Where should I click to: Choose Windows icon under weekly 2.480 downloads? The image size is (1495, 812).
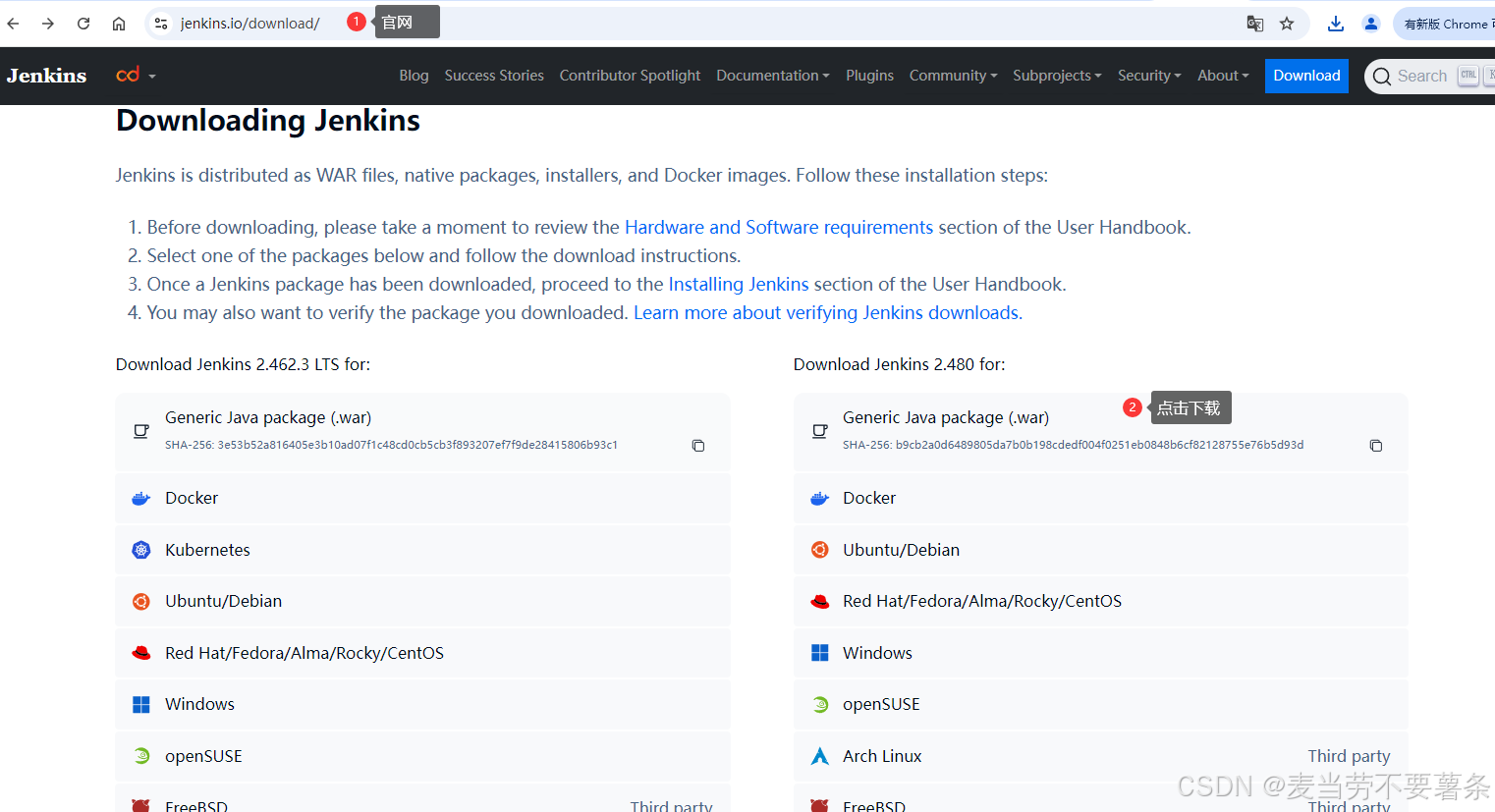point(819,653)
